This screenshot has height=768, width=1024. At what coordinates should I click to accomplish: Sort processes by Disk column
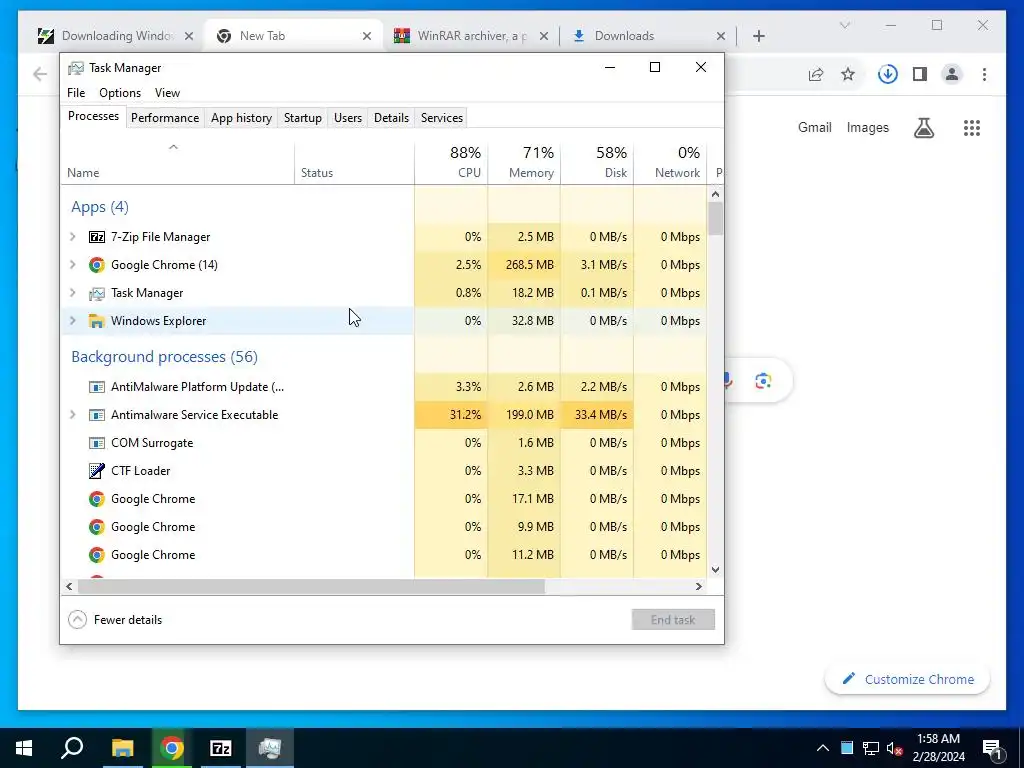pyautogui.click(x=597, y=162)
